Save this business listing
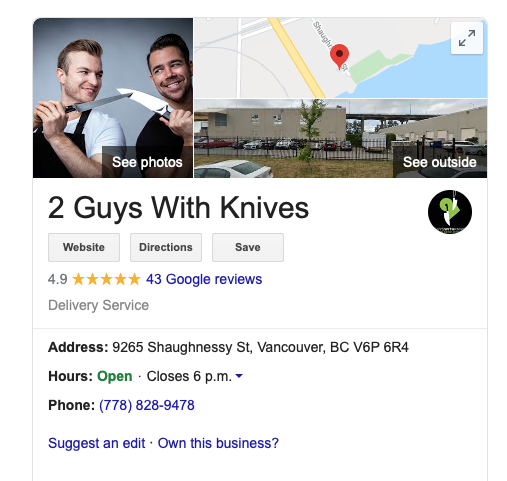Viewport: 507px width, 481px height. (x=248, y=247)
